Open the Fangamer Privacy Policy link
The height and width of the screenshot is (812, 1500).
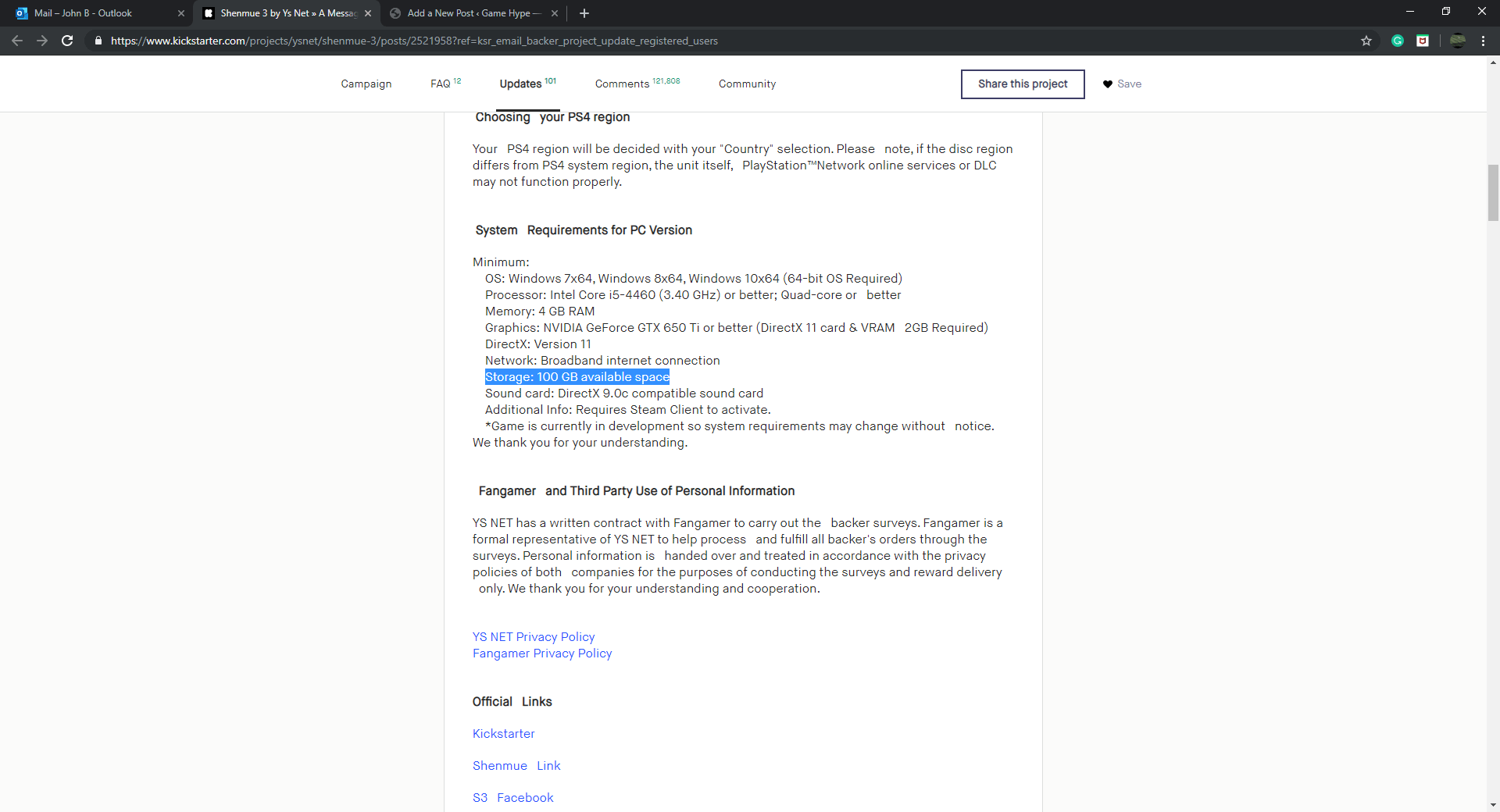point(542,654)
